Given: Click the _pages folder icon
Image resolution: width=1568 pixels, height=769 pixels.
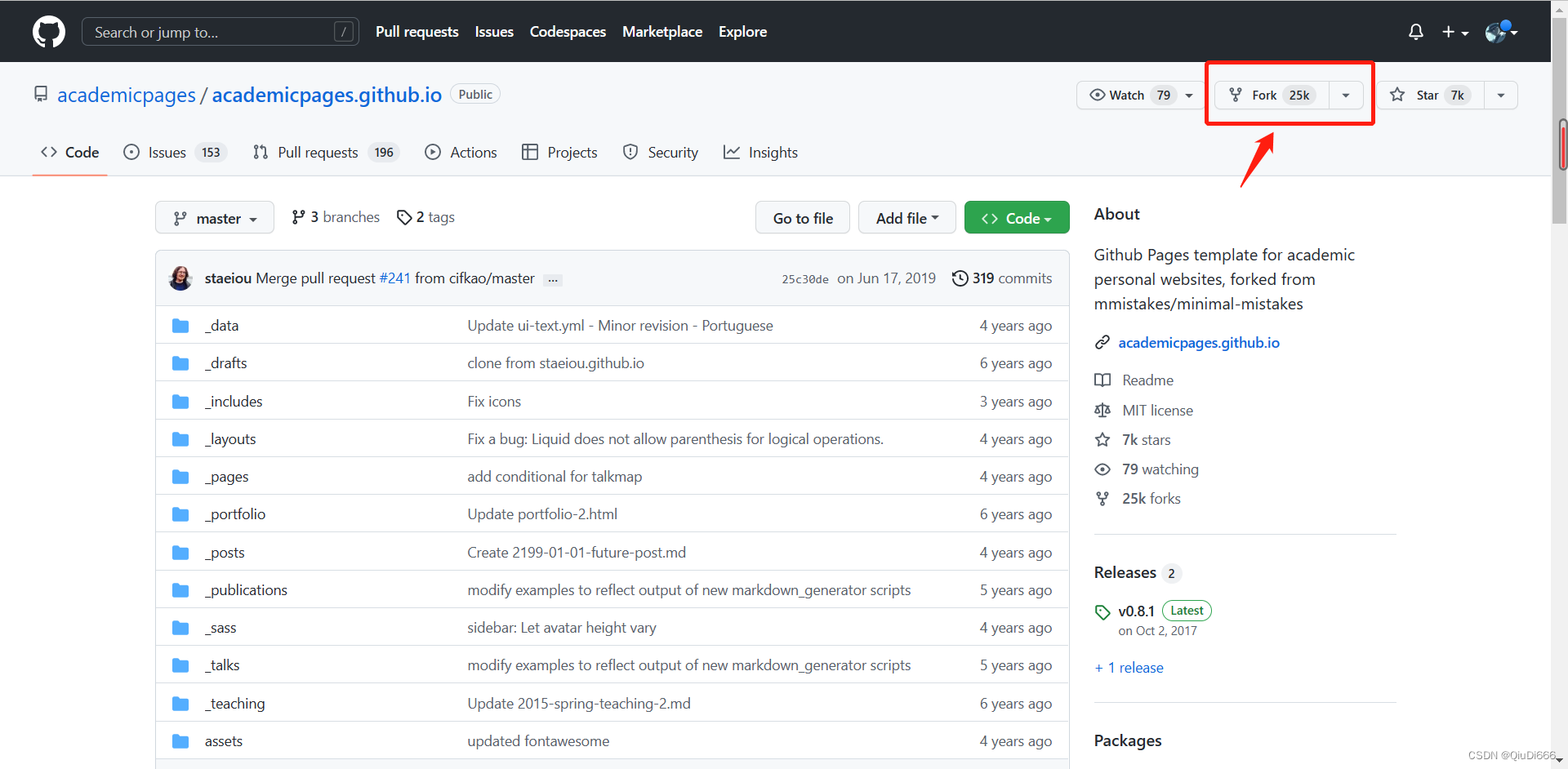Looking at the screenshot, I should [x=180, y=477].
